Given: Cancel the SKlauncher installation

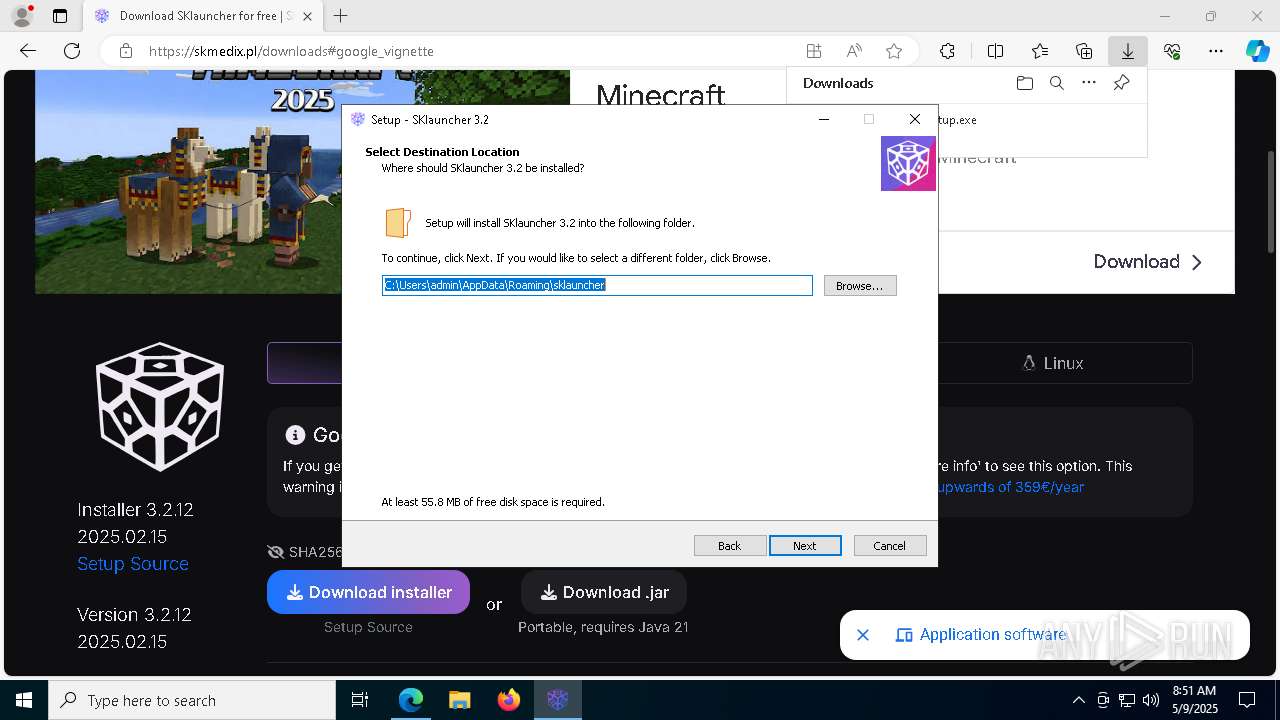Looking at the screenshot, I should (890, 545).
